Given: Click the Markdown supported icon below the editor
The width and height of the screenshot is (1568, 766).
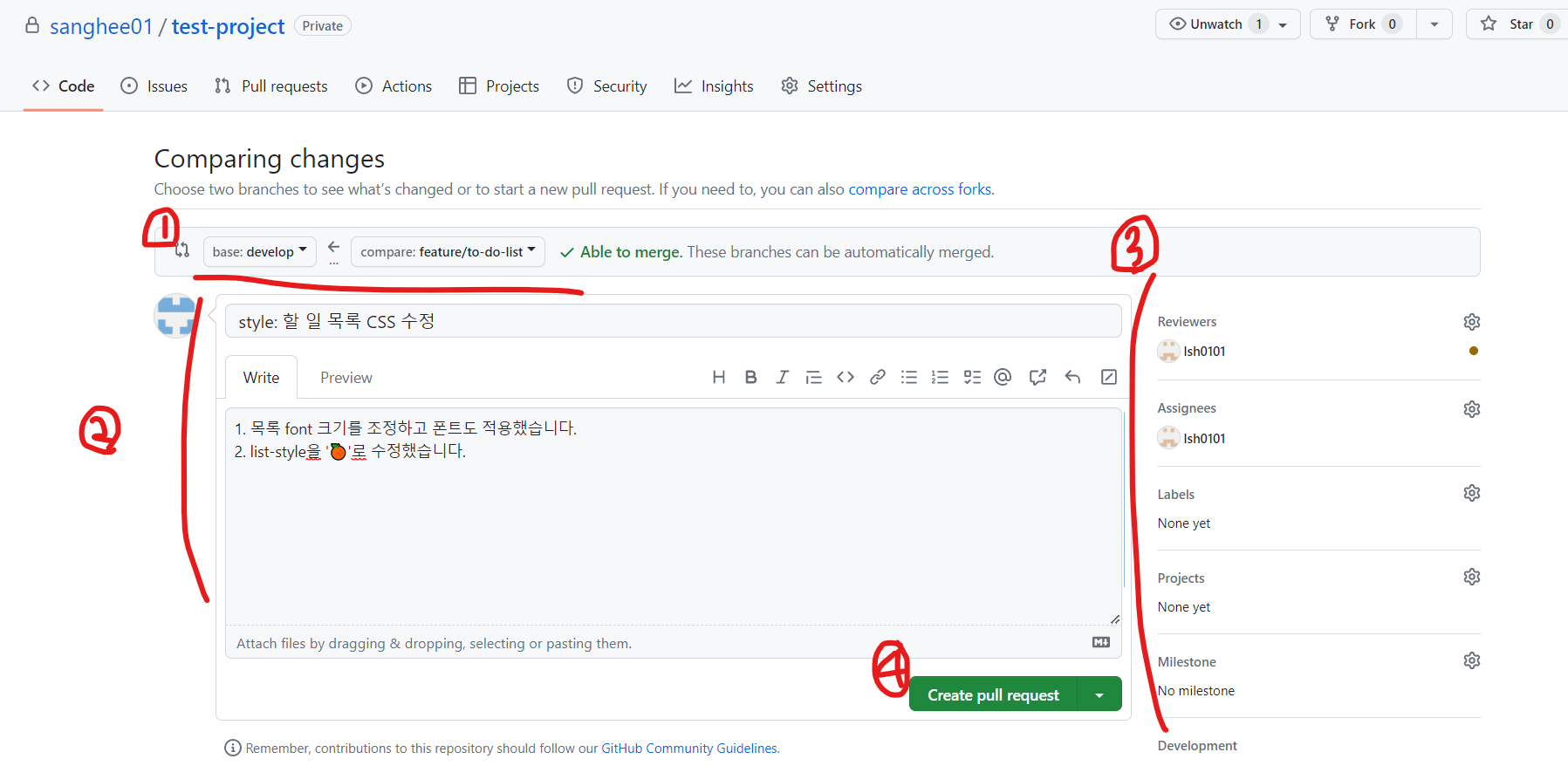Looking at the screenshot, I should 1101,642.
